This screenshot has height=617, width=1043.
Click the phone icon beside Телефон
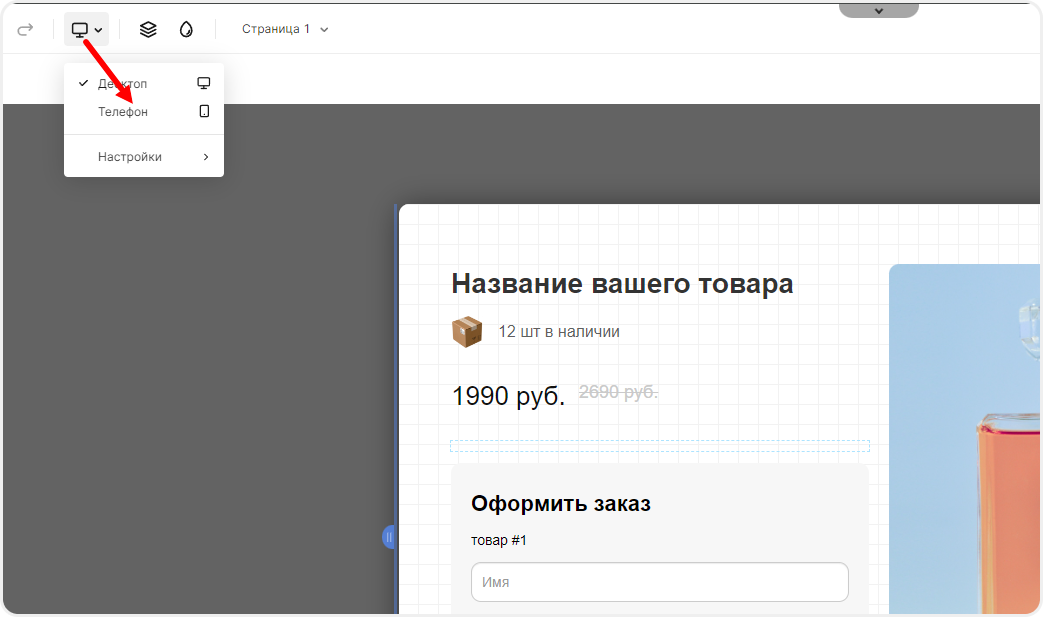click(204, 111)
